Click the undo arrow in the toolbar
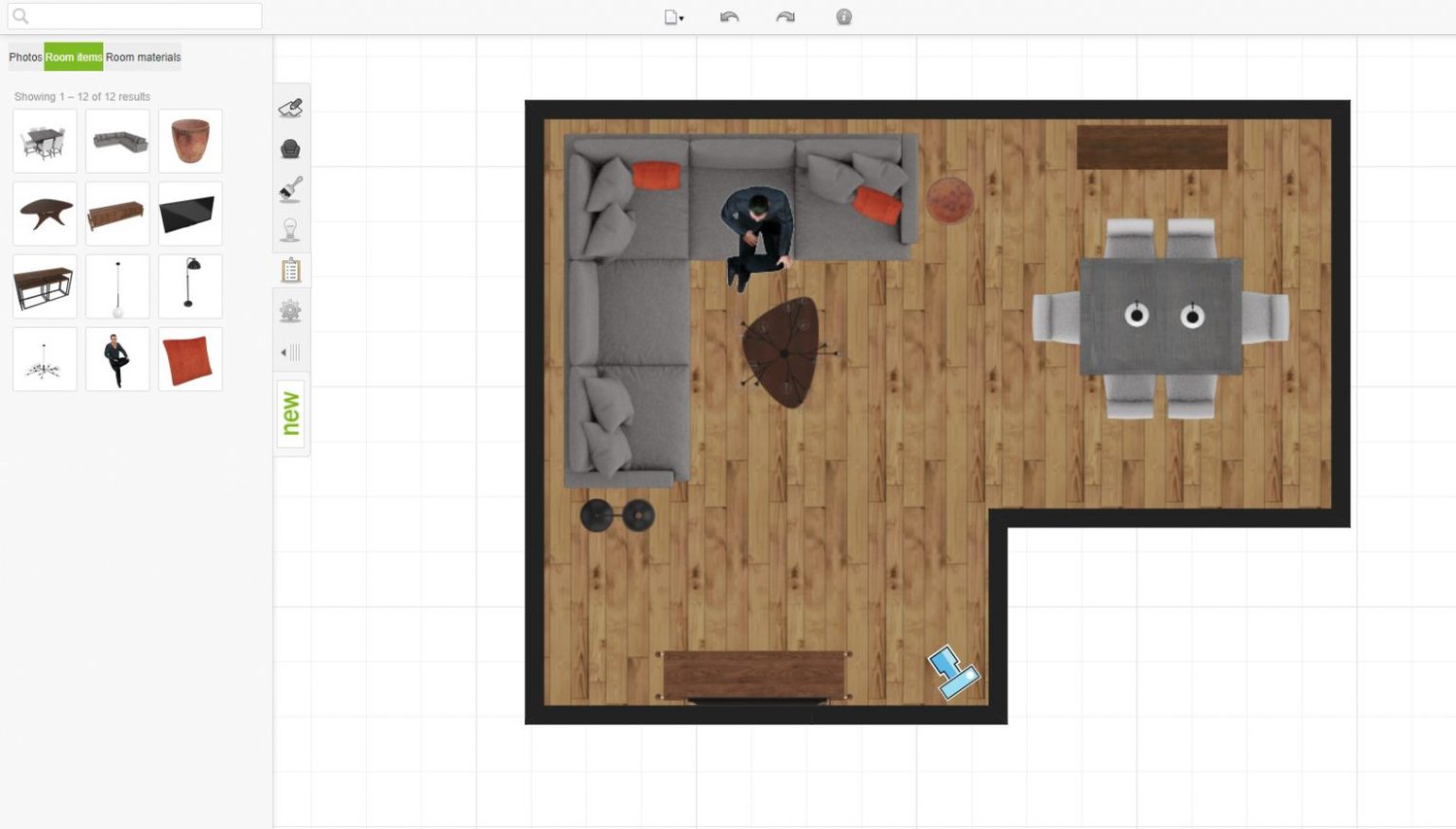Image resolution: width=1456 pixels, height=829 pixels. pos(730,17)
